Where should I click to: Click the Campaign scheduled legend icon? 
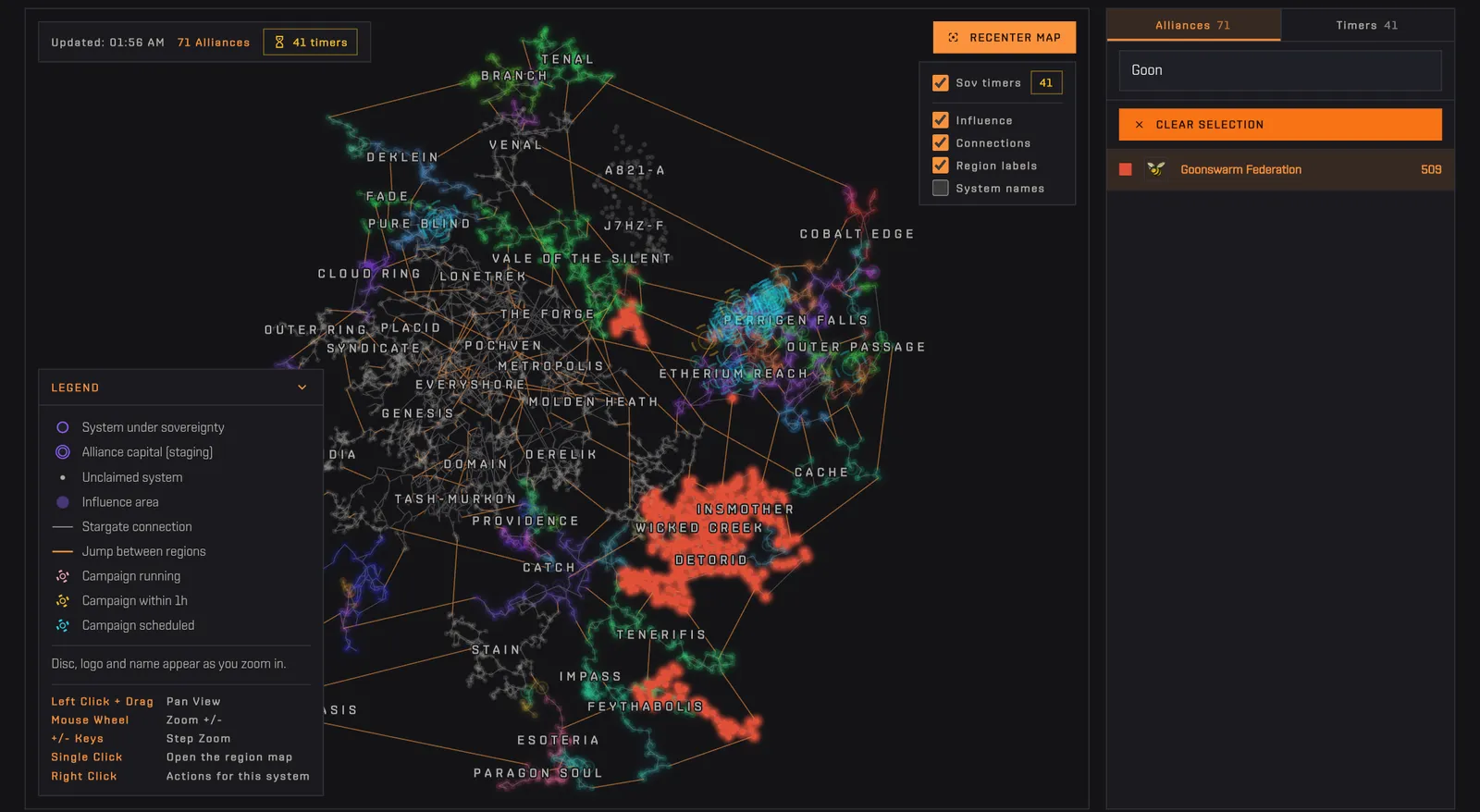point(63,626)
